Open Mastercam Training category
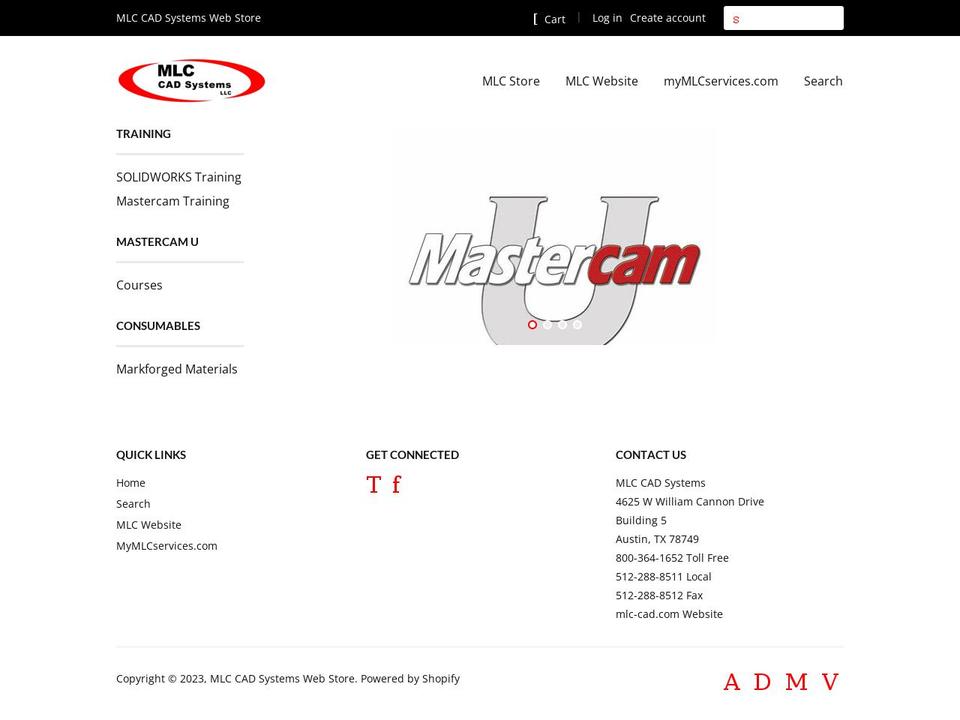Screen dimensions: 960x720 173,201
